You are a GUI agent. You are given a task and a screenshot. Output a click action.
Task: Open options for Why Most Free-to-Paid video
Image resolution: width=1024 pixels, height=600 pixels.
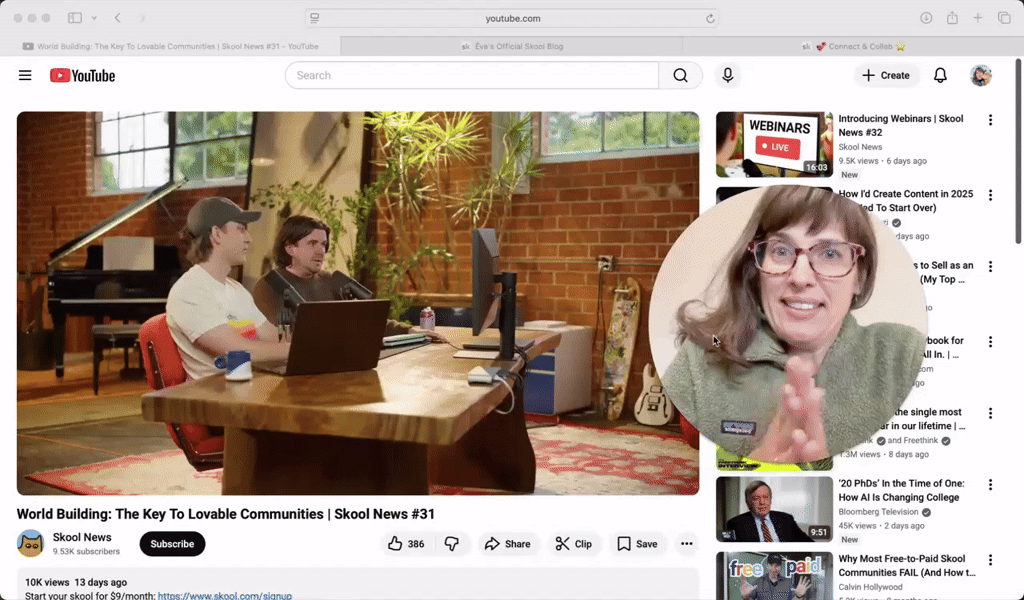(990, 560)
